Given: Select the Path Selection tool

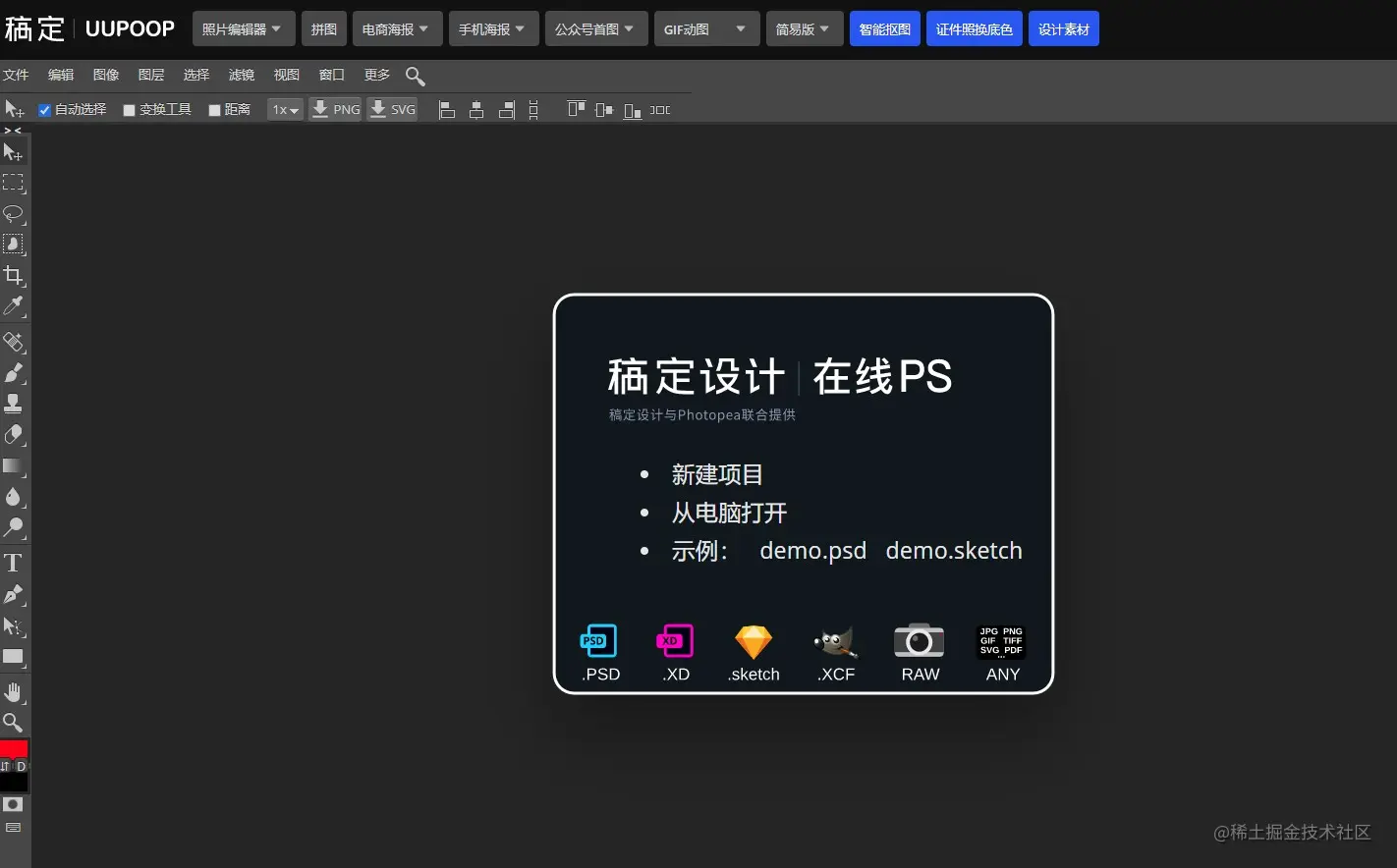Looking at the screenshot, I should tap(13, 625).
